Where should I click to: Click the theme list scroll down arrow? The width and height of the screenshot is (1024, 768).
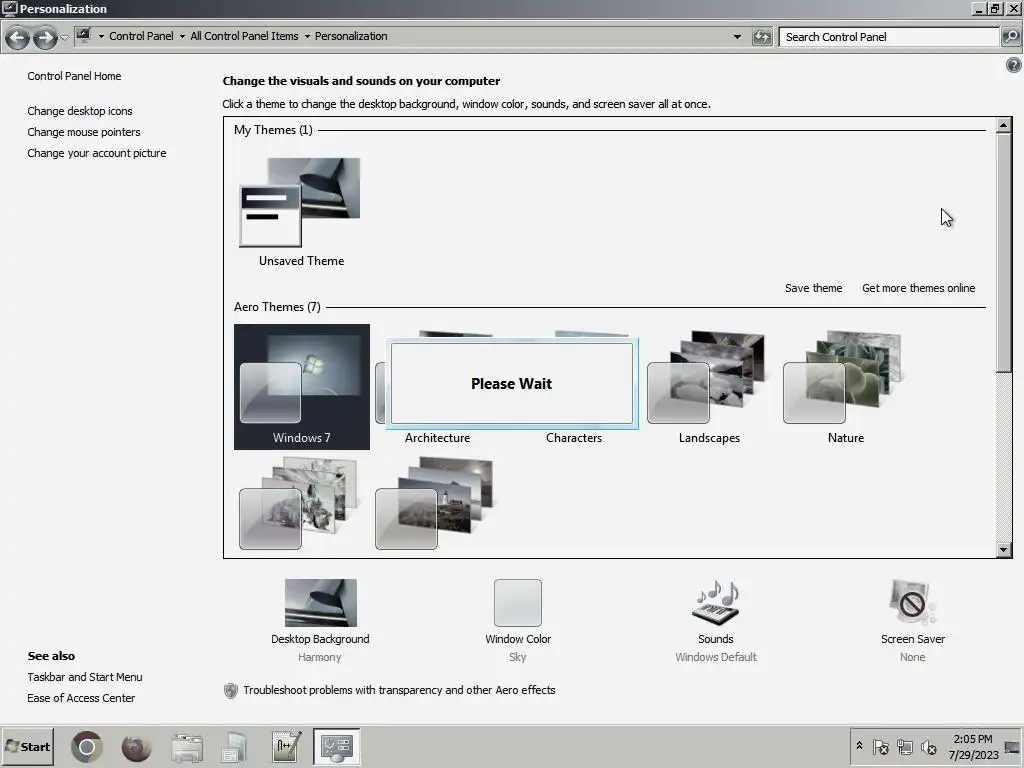click(1004, 550)
